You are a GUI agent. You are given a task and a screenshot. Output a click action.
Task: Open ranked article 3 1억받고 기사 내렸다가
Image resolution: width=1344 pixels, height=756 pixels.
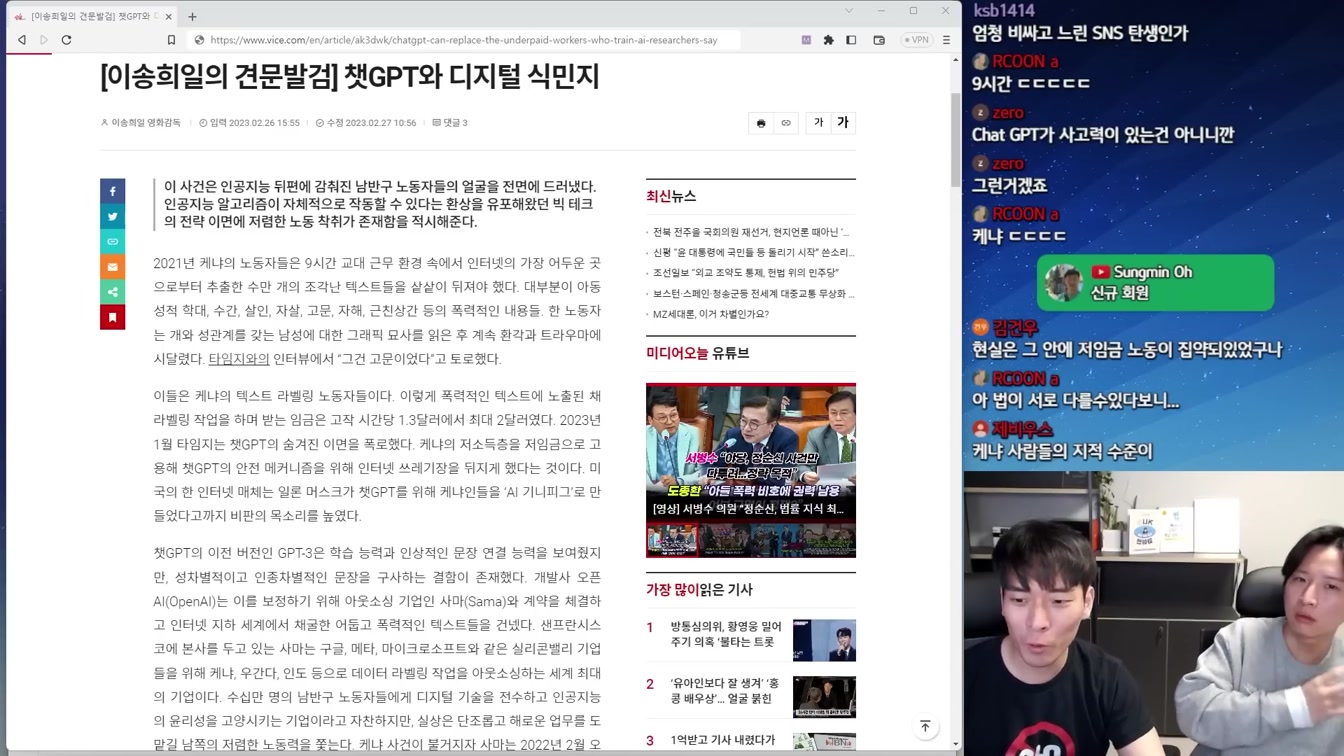722,740
